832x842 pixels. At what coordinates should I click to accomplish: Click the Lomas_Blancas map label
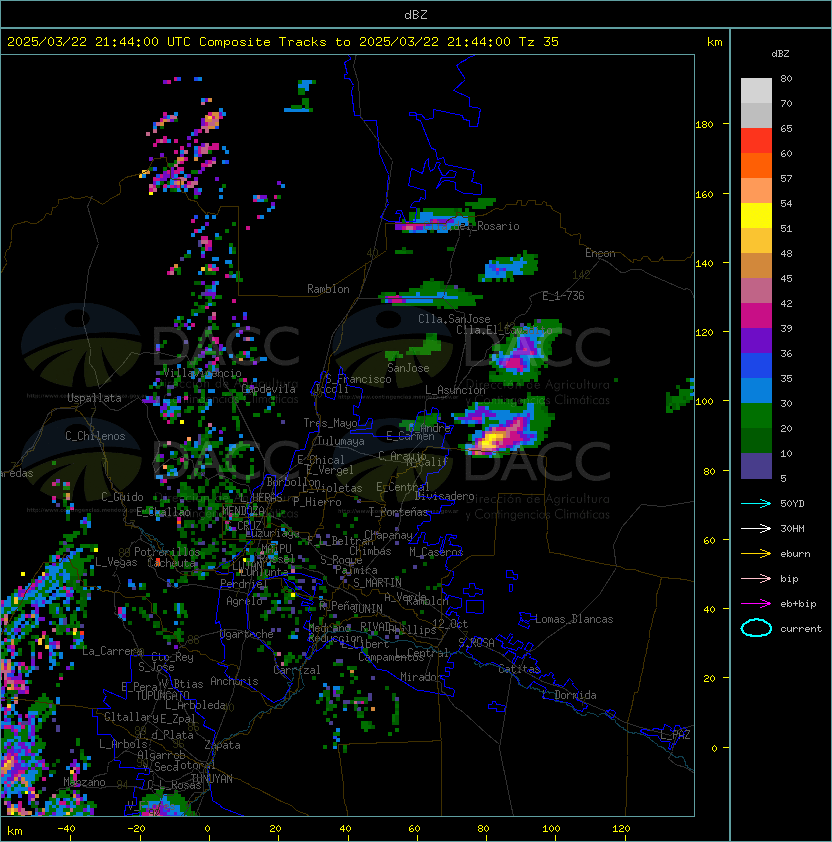574,619
